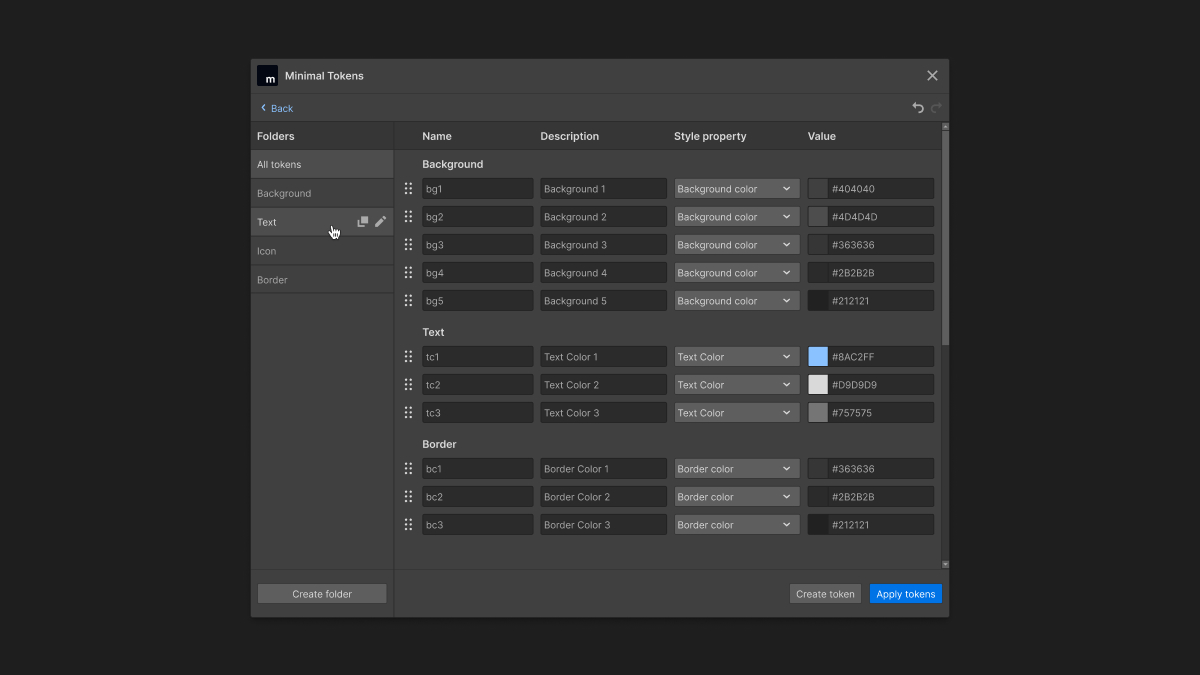Select the Icon folder
Image resolution: width=1200 pixels, height=675 pixels.
pyautogui.click(x=322, y=251)
